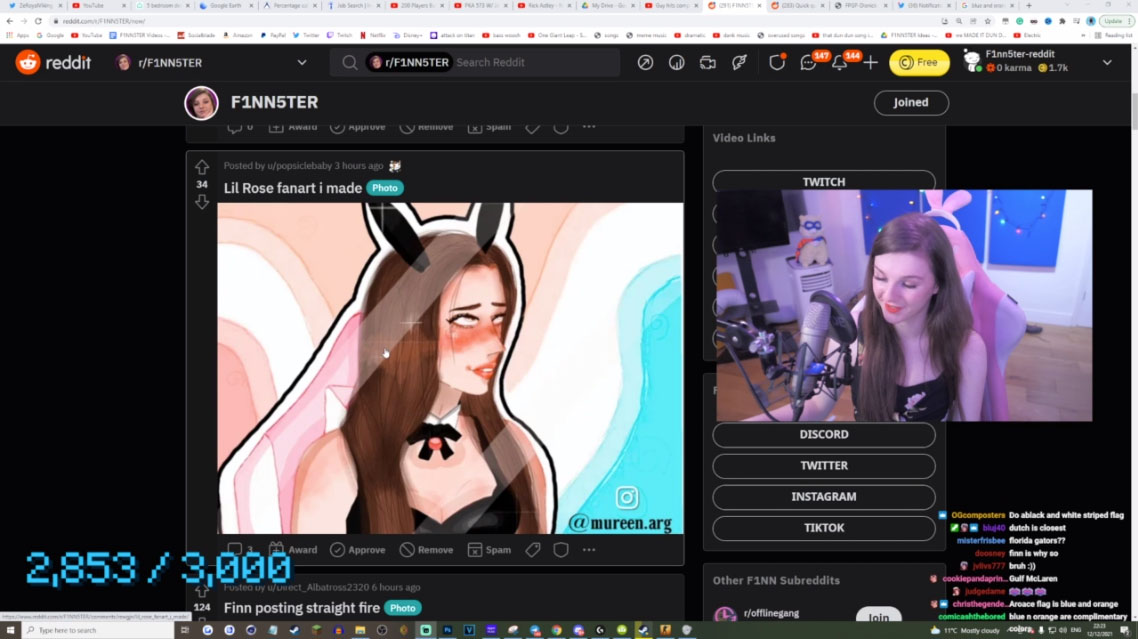
Task: Upvote the Lil Rose fanart post
Action: coord(202,167)
